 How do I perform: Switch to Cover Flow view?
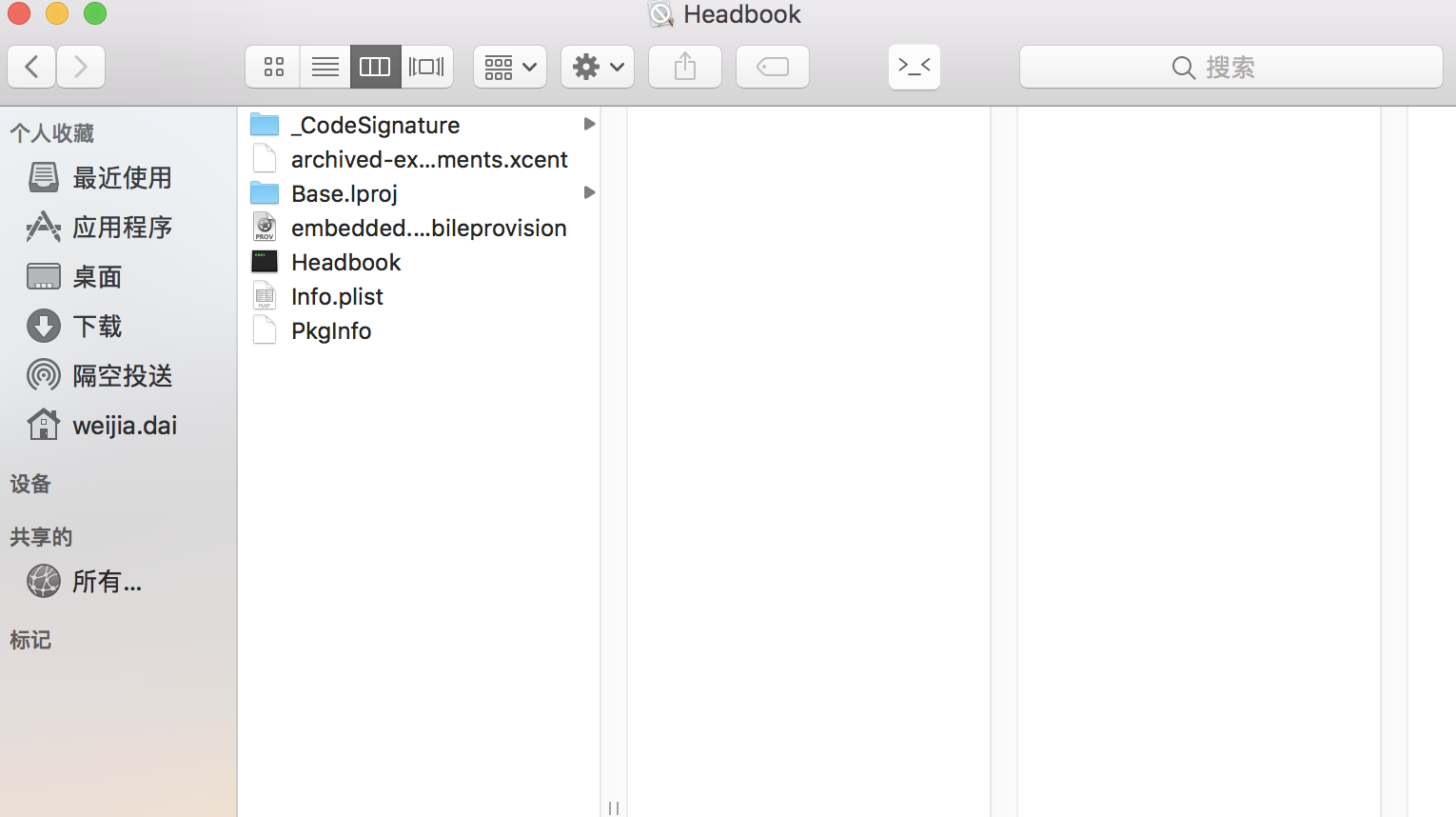426,67
